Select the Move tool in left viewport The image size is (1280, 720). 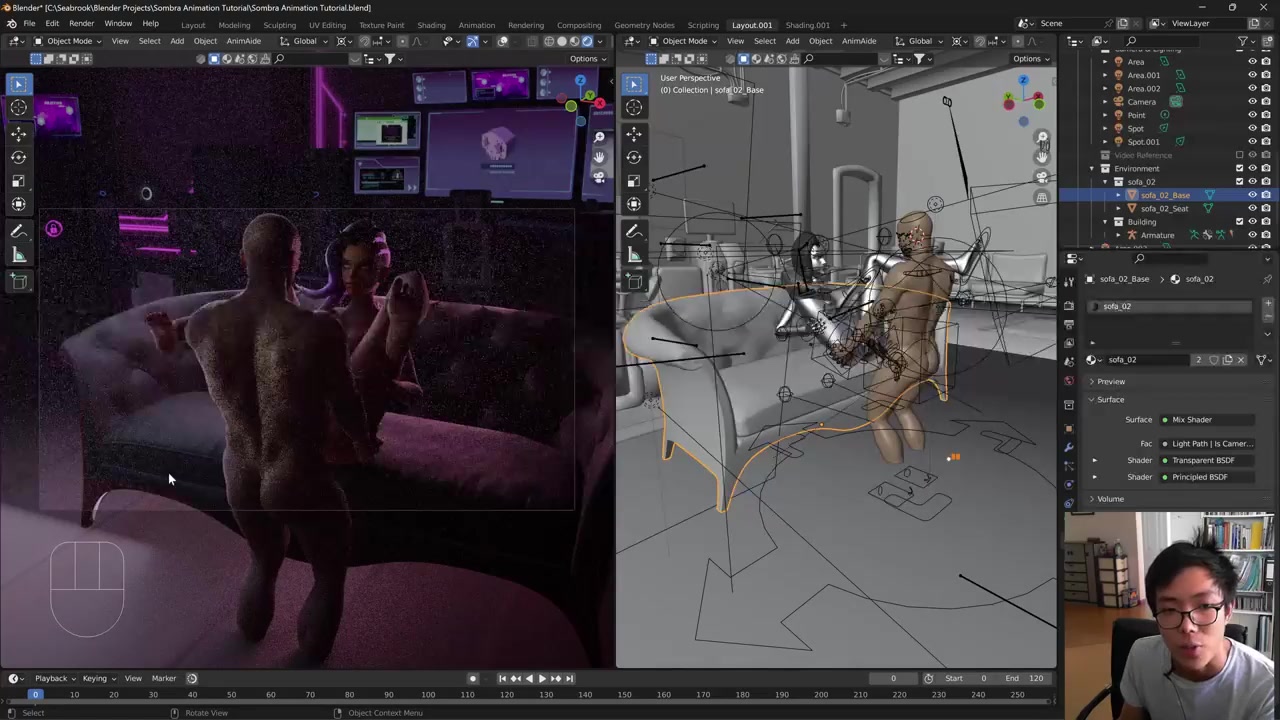point(18,133)
